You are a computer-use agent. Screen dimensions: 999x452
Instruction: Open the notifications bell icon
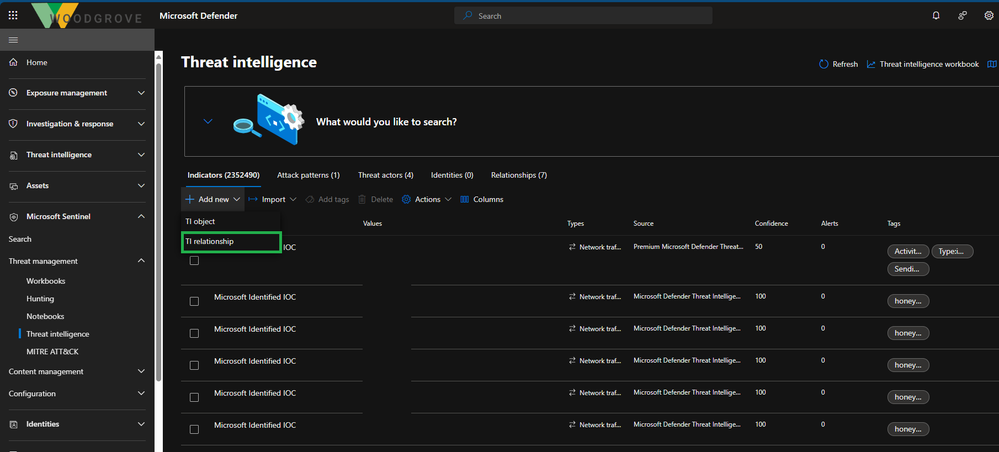935,16
